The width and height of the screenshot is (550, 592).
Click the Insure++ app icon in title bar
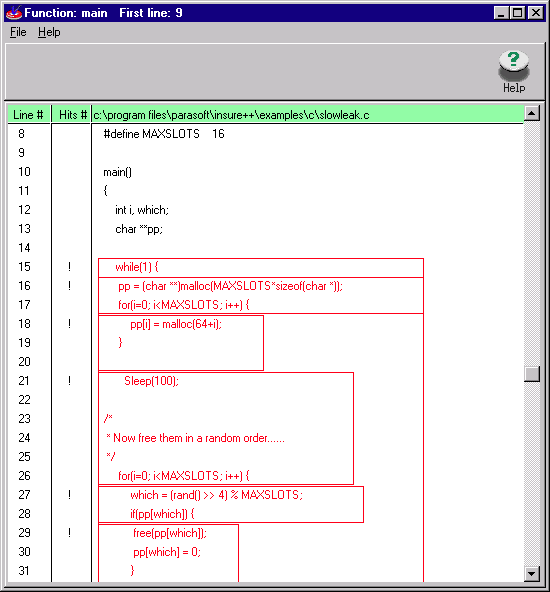14,13
